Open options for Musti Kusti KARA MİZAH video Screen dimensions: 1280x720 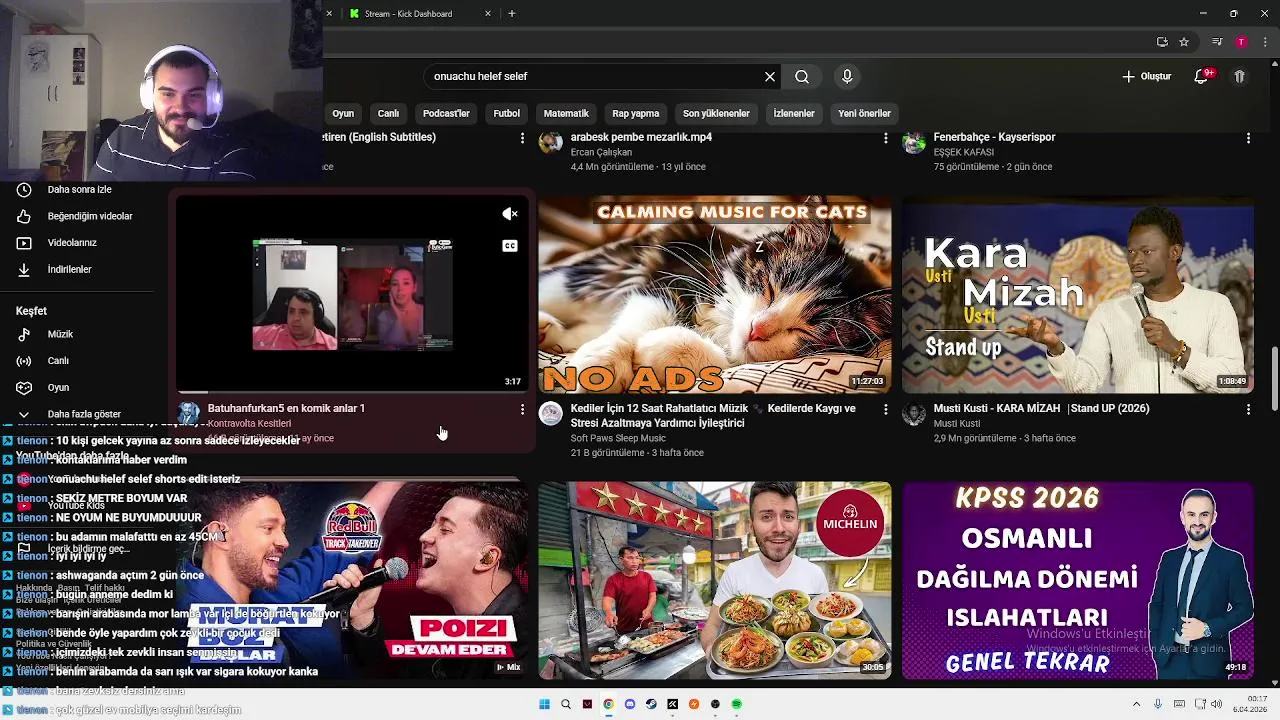(x=1248, y=409)
